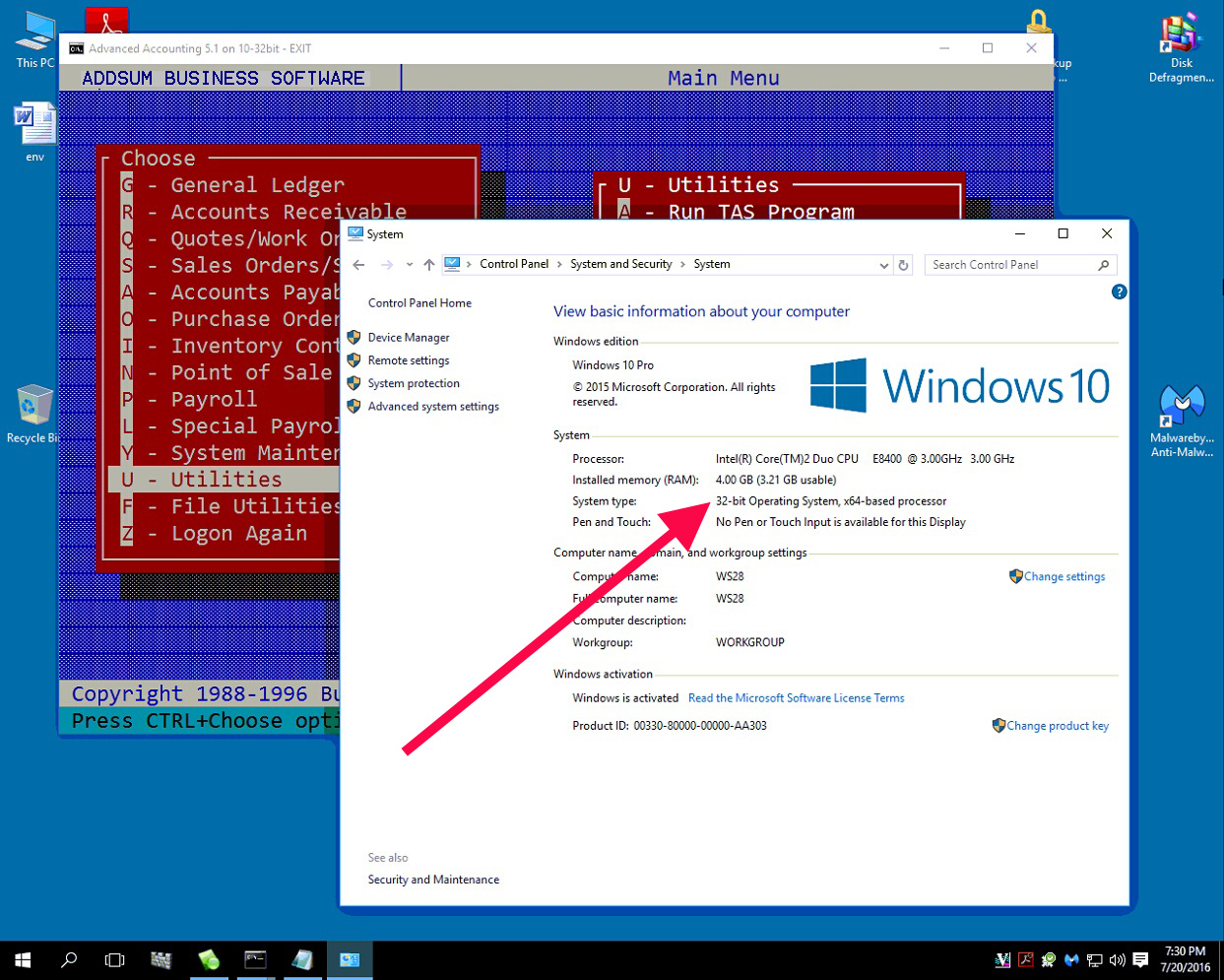Open the Adobe PDF icon on the desktop

point(107,20)
